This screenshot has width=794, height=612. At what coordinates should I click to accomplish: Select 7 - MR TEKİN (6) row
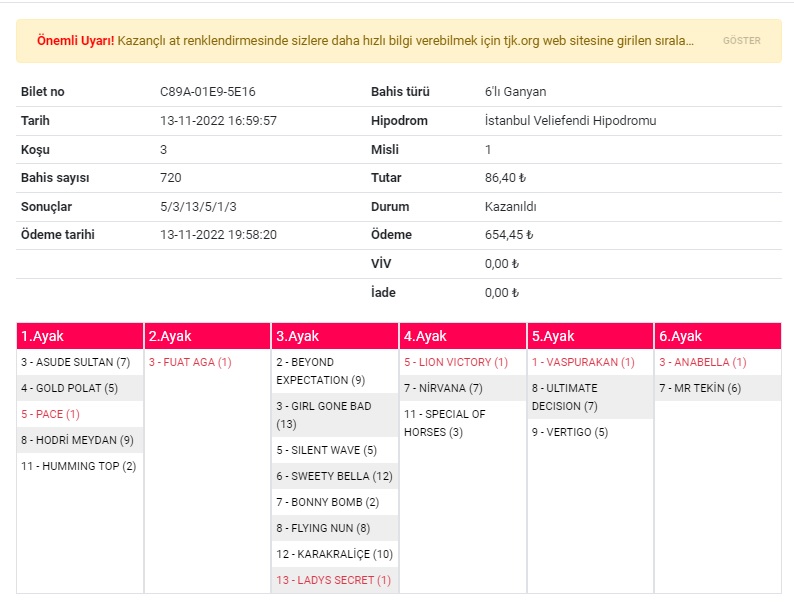pos(718,388)
